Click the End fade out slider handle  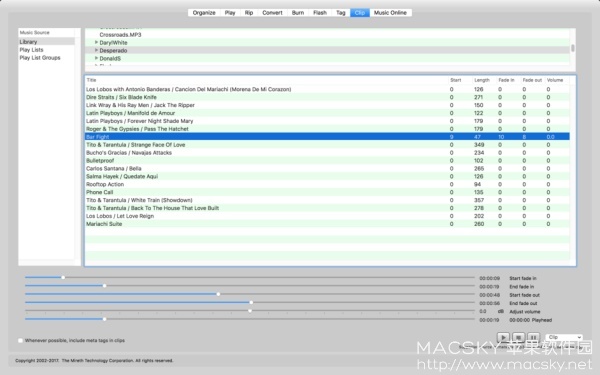(x=251, y=302)
